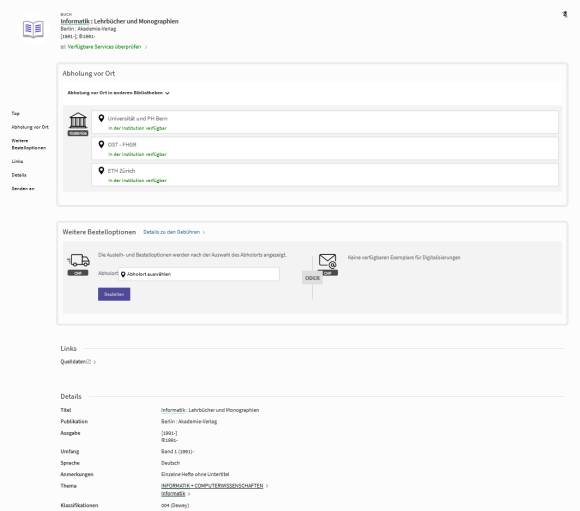Click the pin icon inside the Abholort field
Viewport: 580px width, 511px height.
pos(123,274)
